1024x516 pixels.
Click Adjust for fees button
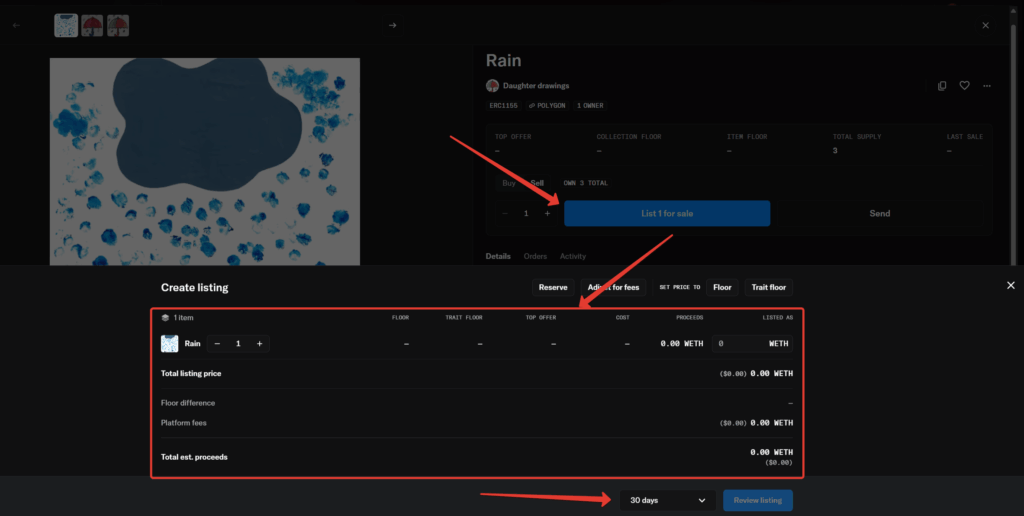tap(613, 287)
